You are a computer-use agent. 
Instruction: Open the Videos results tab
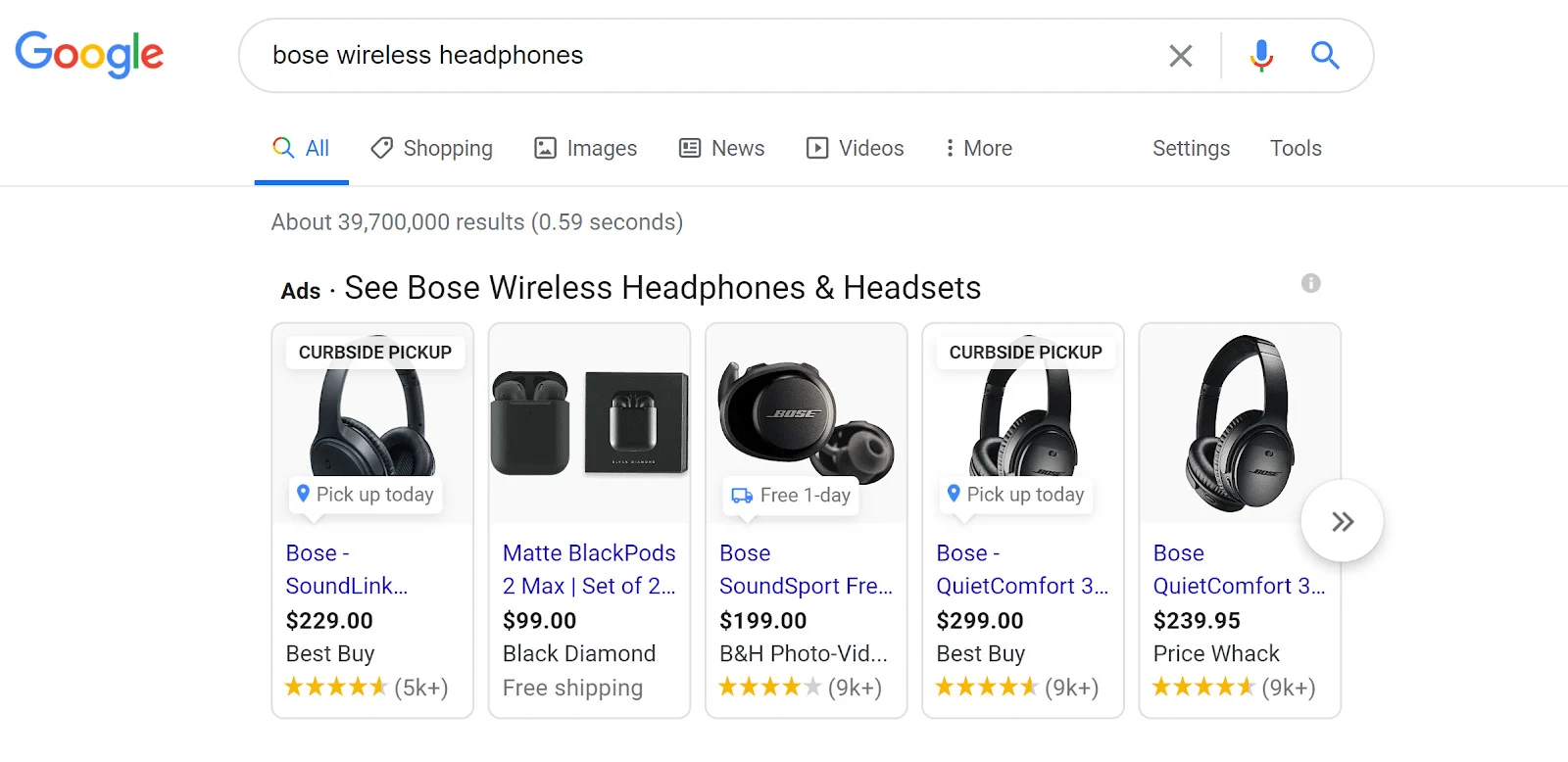click(855, 148)
